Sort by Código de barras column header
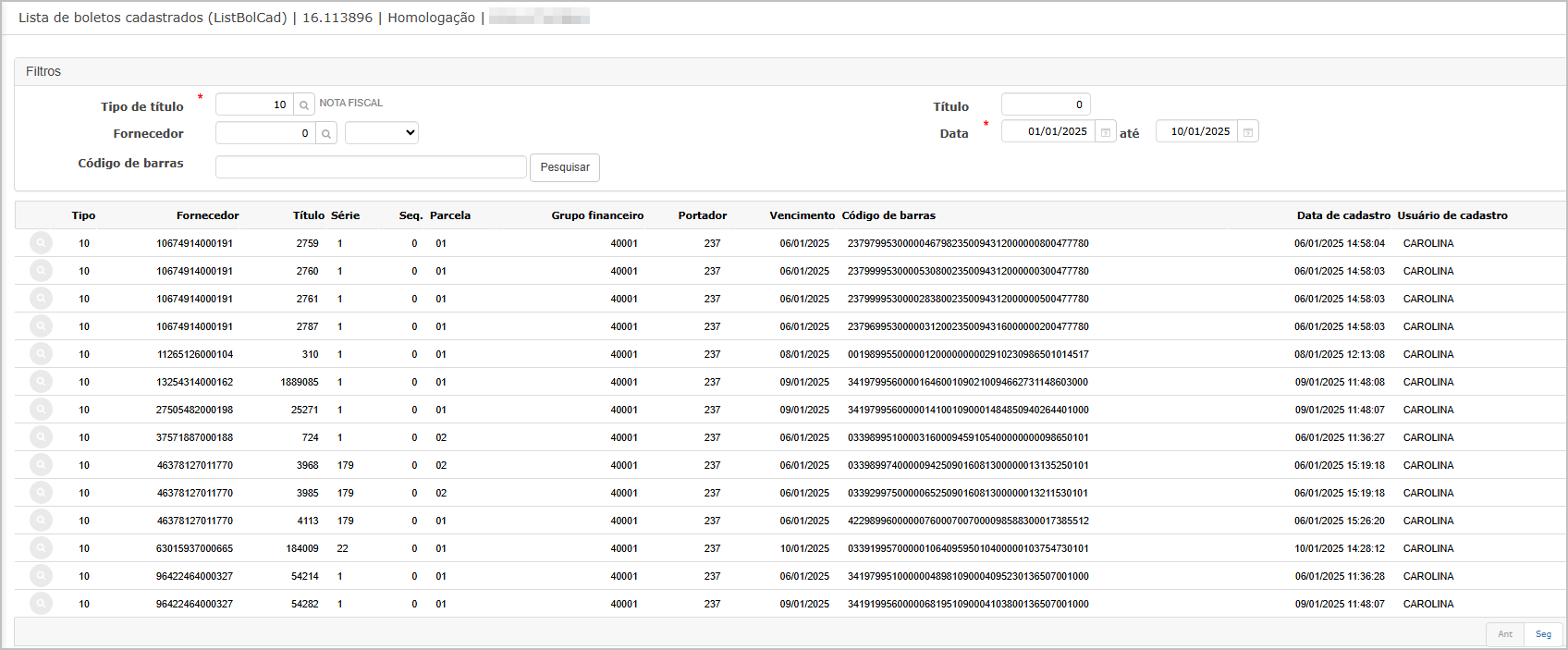 [x=888, y=215]
